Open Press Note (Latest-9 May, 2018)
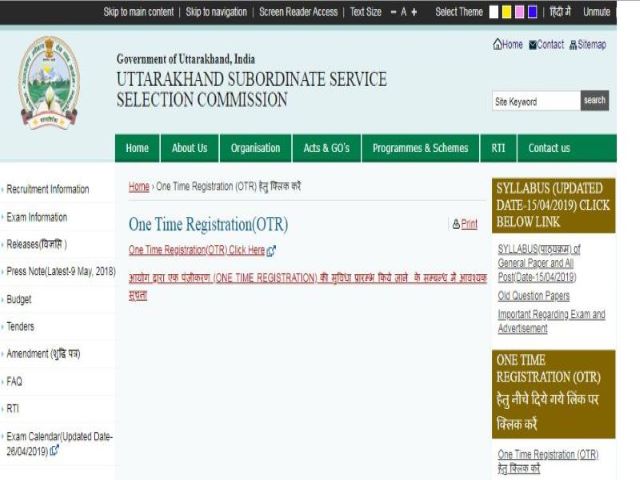 [x=61, y=271]
